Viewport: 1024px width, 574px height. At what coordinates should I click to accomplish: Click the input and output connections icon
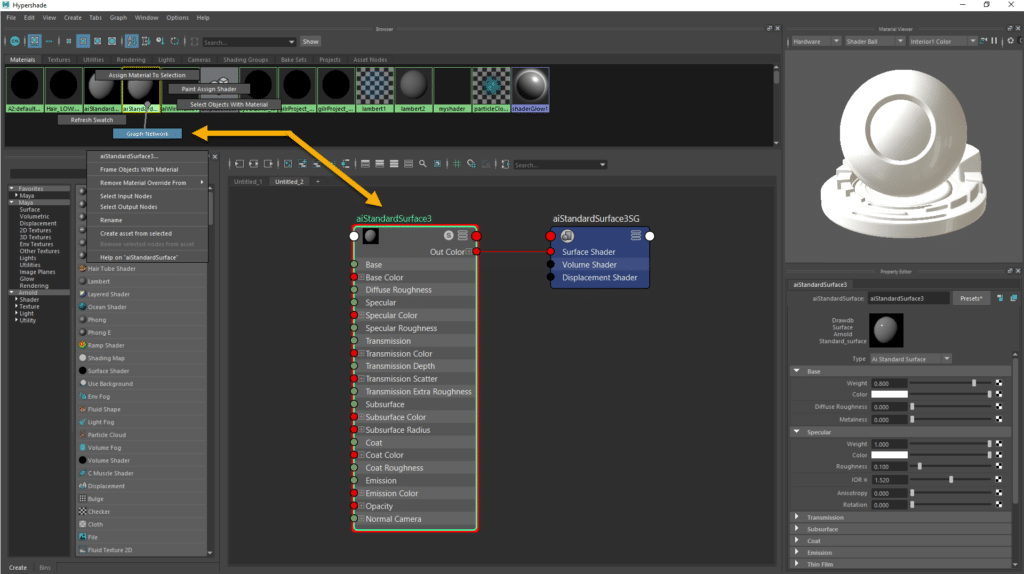click(x=253, y=164)
